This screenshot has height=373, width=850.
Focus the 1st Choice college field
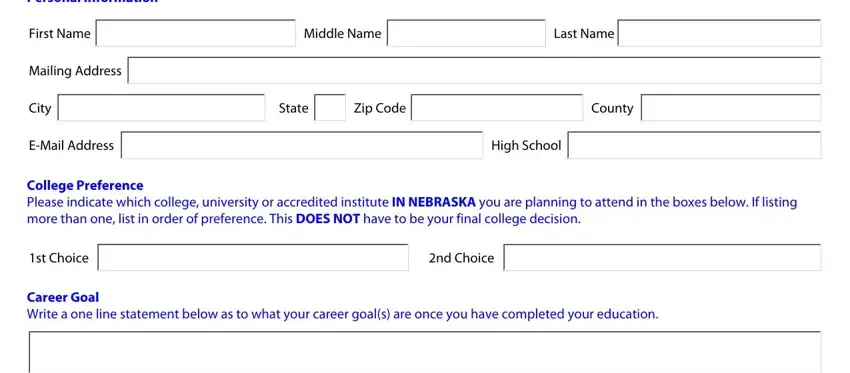pos(253,258)
